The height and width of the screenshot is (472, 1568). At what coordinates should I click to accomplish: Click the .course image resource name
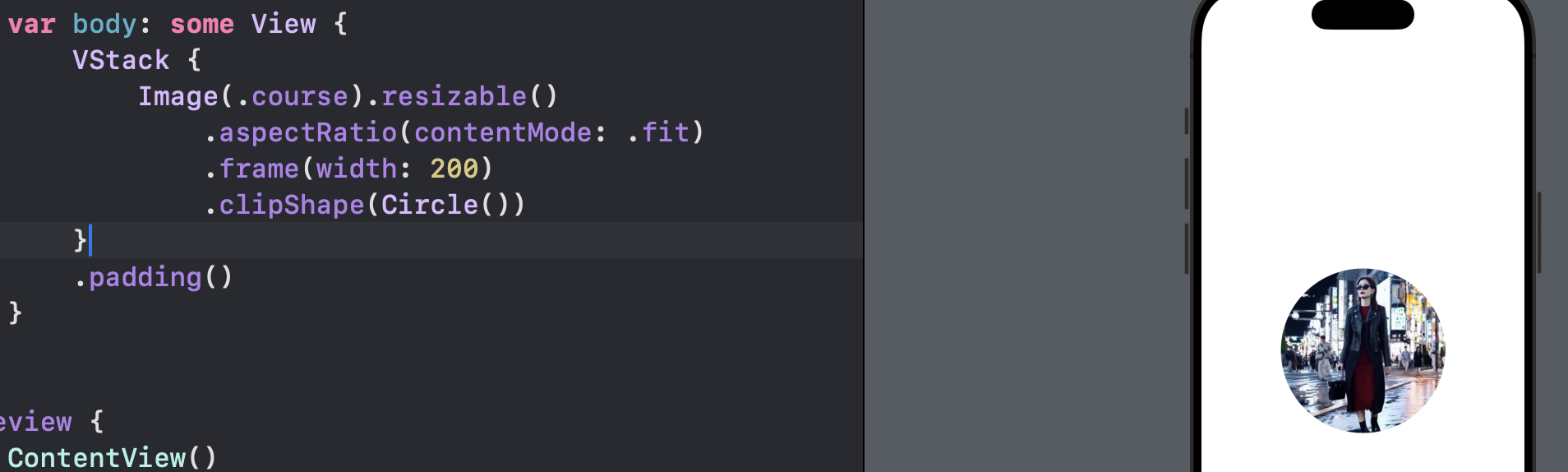[293, 96]
